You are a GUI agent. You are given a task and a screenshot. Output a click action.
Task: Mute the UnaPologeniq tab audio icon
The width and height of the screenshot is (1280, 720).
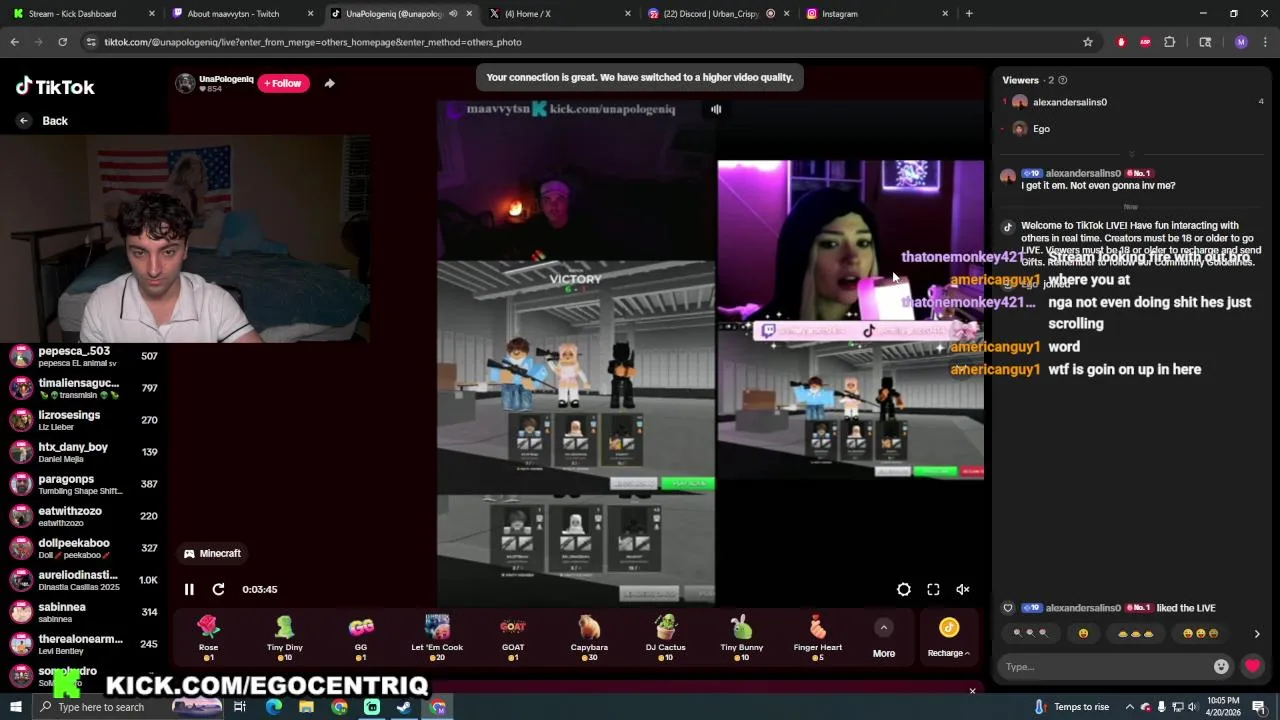coord(453,14)
